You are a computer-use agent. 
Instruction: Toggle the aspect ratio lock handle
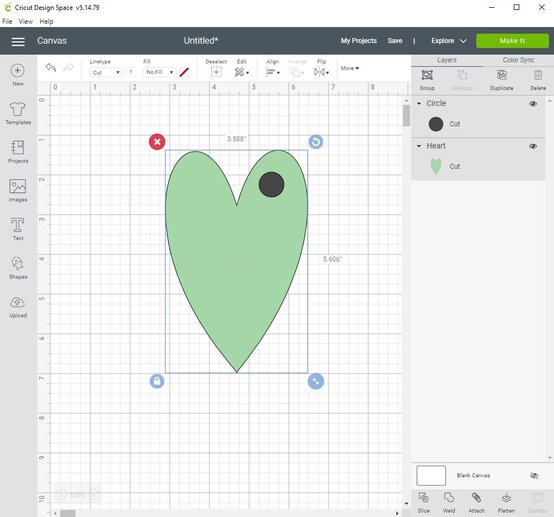157,381
